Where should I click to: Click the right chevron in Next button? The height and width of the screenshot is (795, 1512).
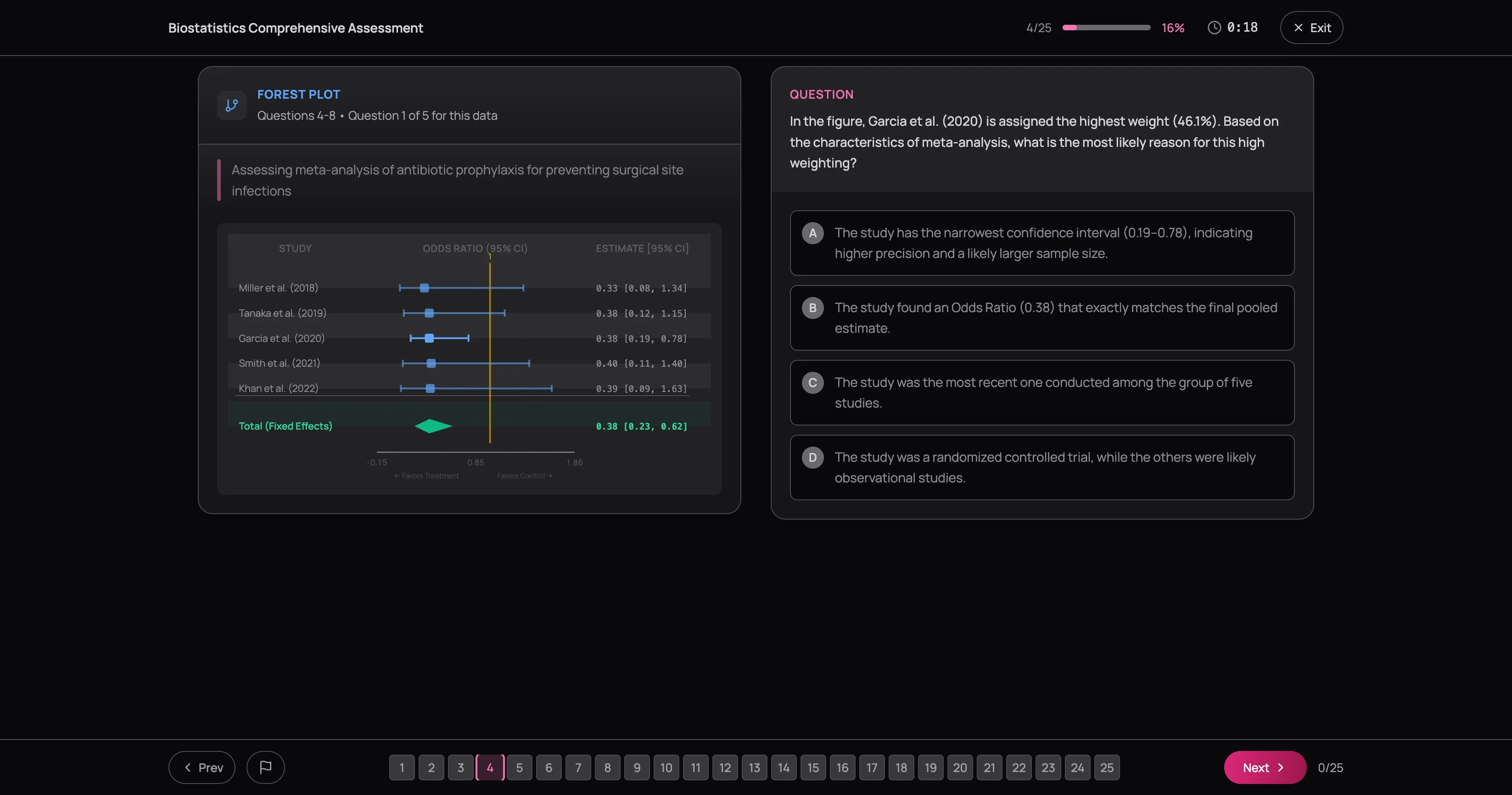1281,767
